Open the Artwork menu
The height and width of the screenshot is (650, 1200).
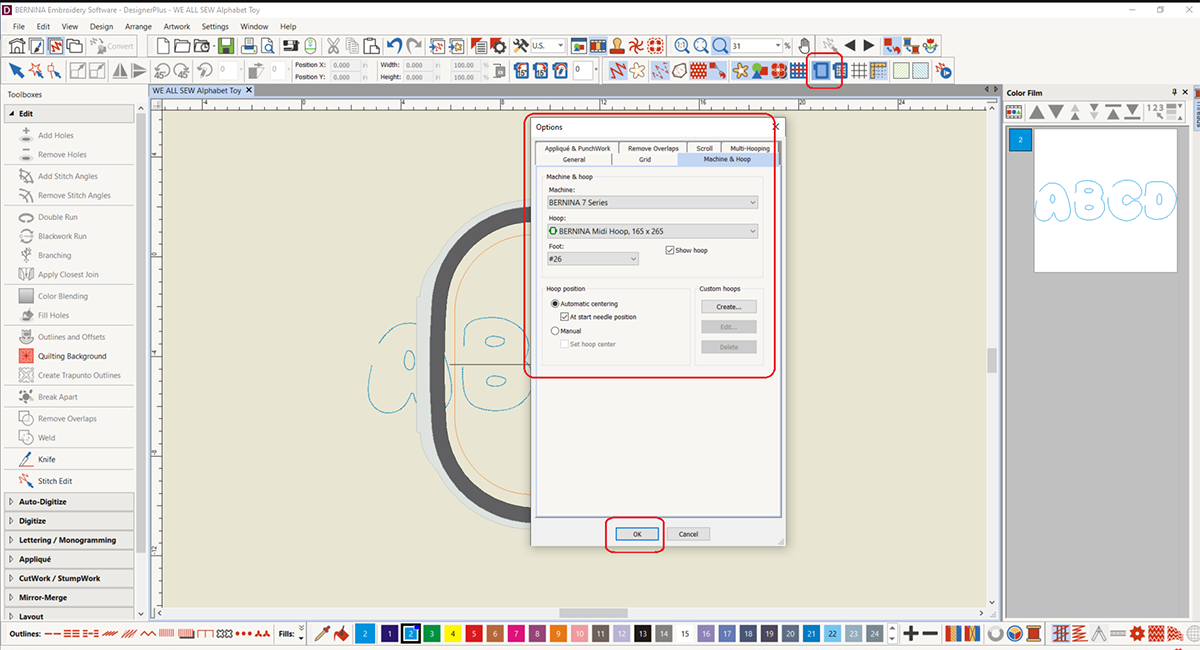[176, 26]
